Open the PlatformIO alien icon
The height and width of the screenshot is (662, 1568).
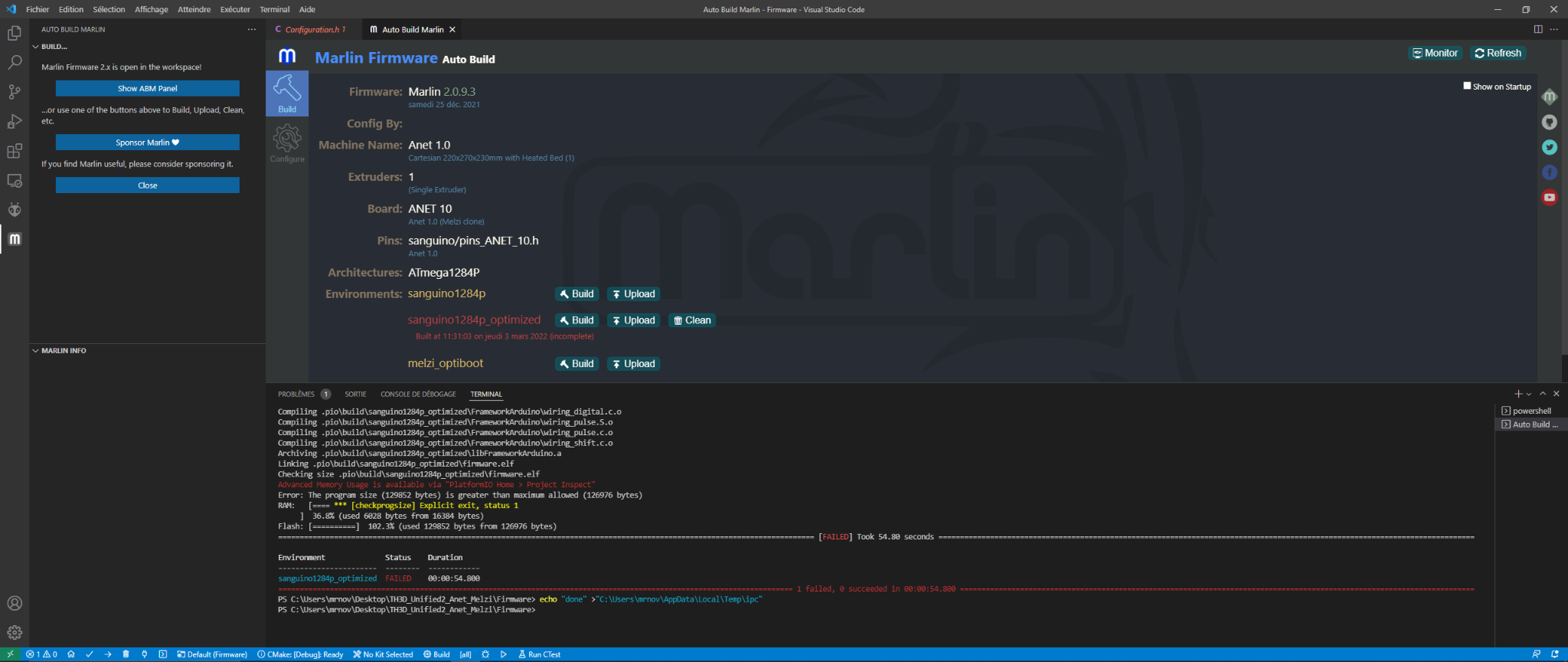[15, 210]
